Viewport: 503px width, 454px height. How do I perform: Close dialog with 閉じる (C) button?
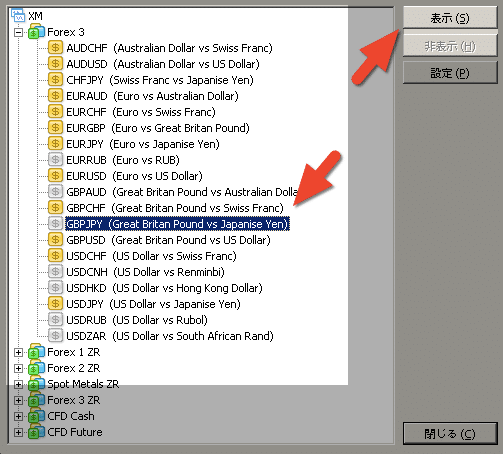pyautogui.click(x=450, y=434)
